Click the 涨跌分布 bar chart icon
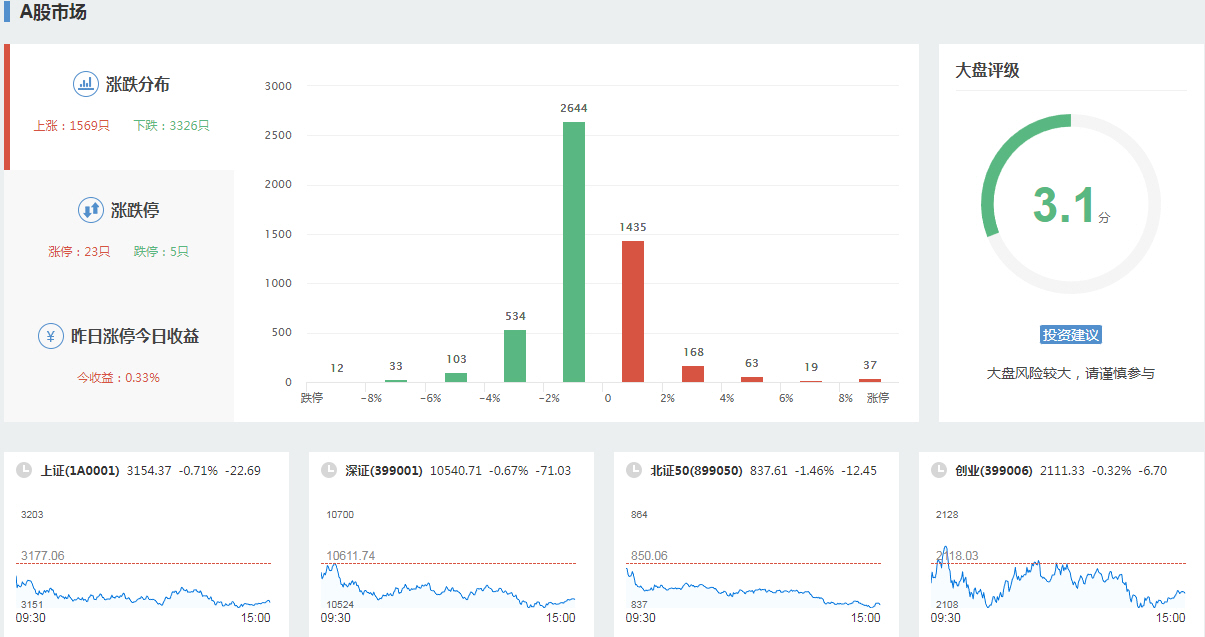 pos(86,84)
